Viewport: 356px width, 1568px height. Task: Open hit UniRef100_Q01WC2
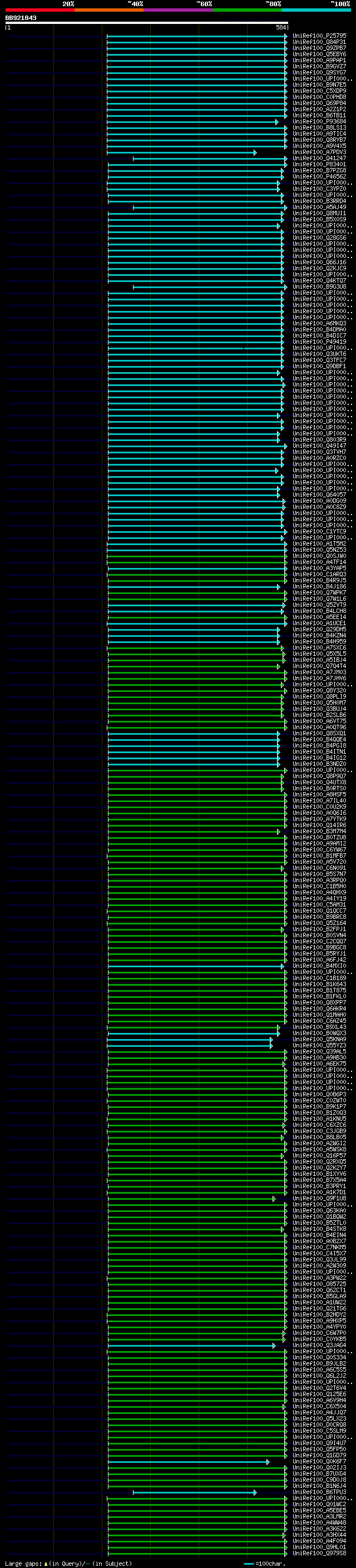click(x=319, y=1504)
